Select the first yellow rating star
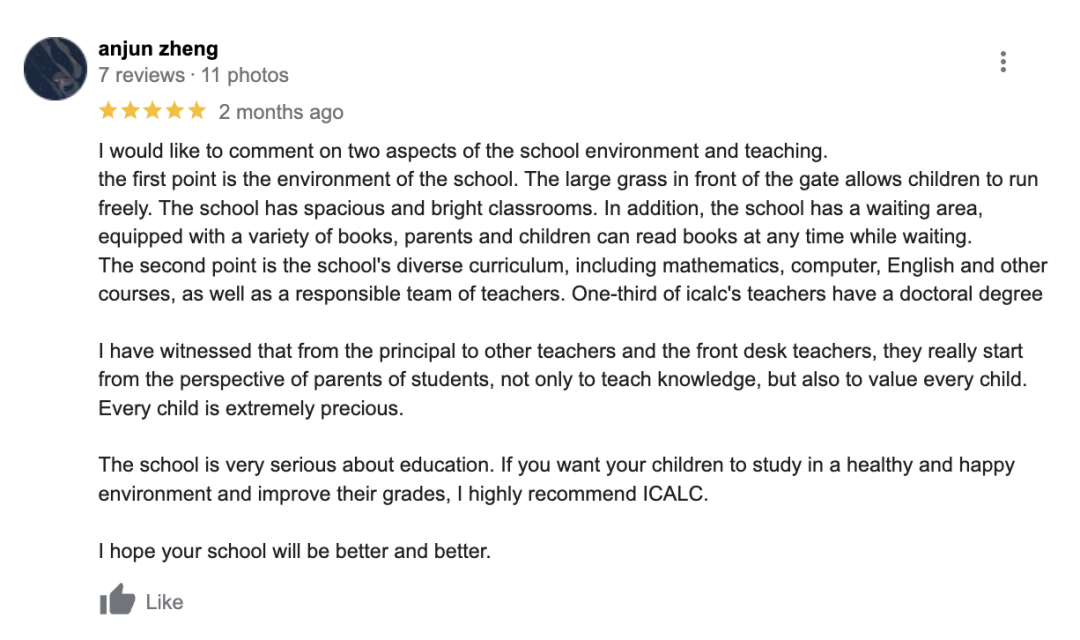Image resolution: width=1080 pixels, height=640 pixels. [108, 111]
